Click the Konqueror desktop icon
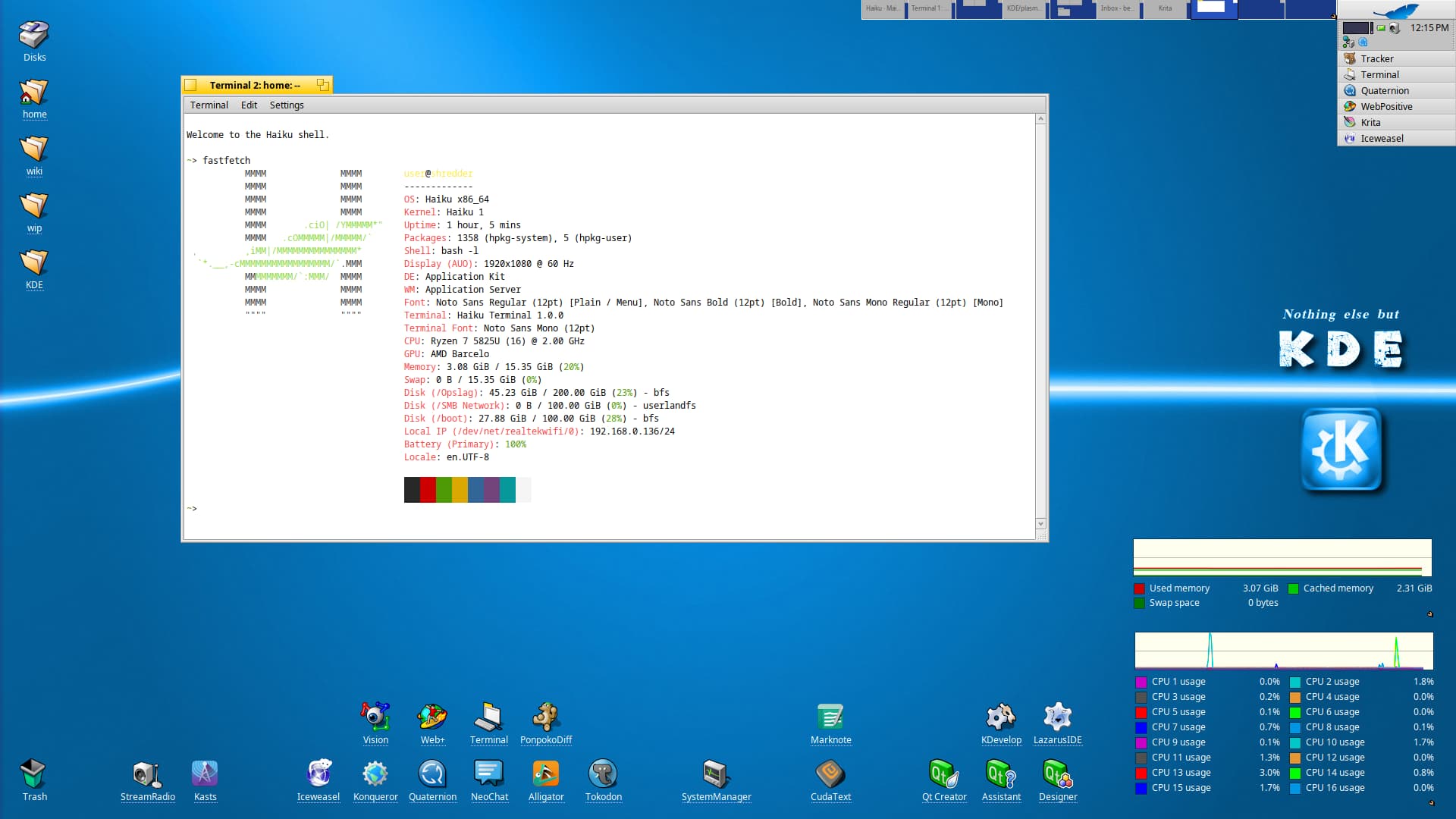The width and height of the screenshot is (1456, 819). (x=375, y=773)
